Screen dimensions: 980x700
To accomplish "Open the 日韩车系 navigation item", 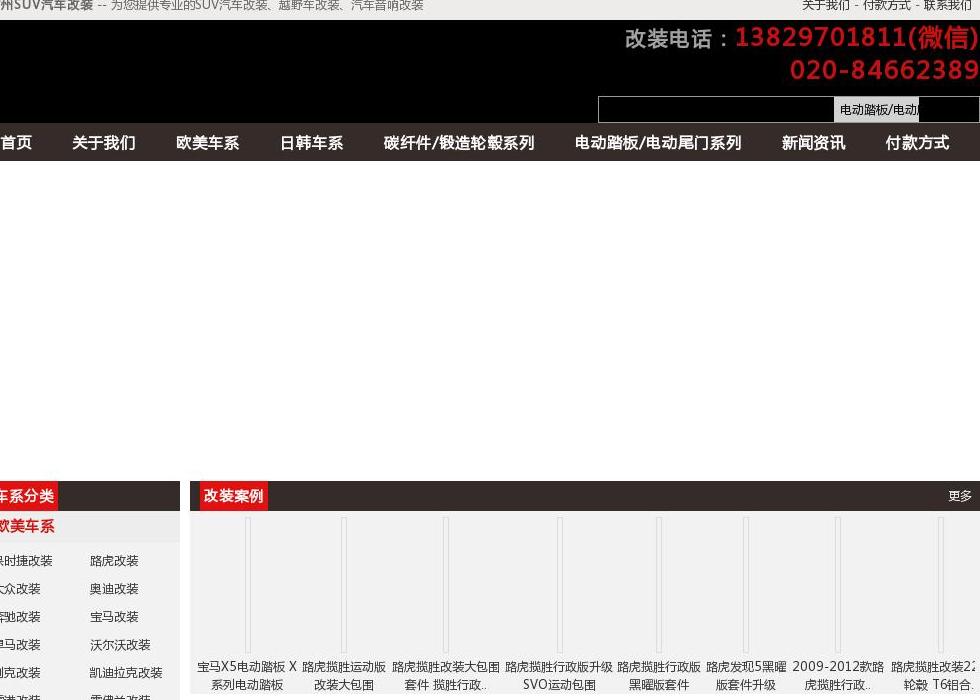I will 311,143.
